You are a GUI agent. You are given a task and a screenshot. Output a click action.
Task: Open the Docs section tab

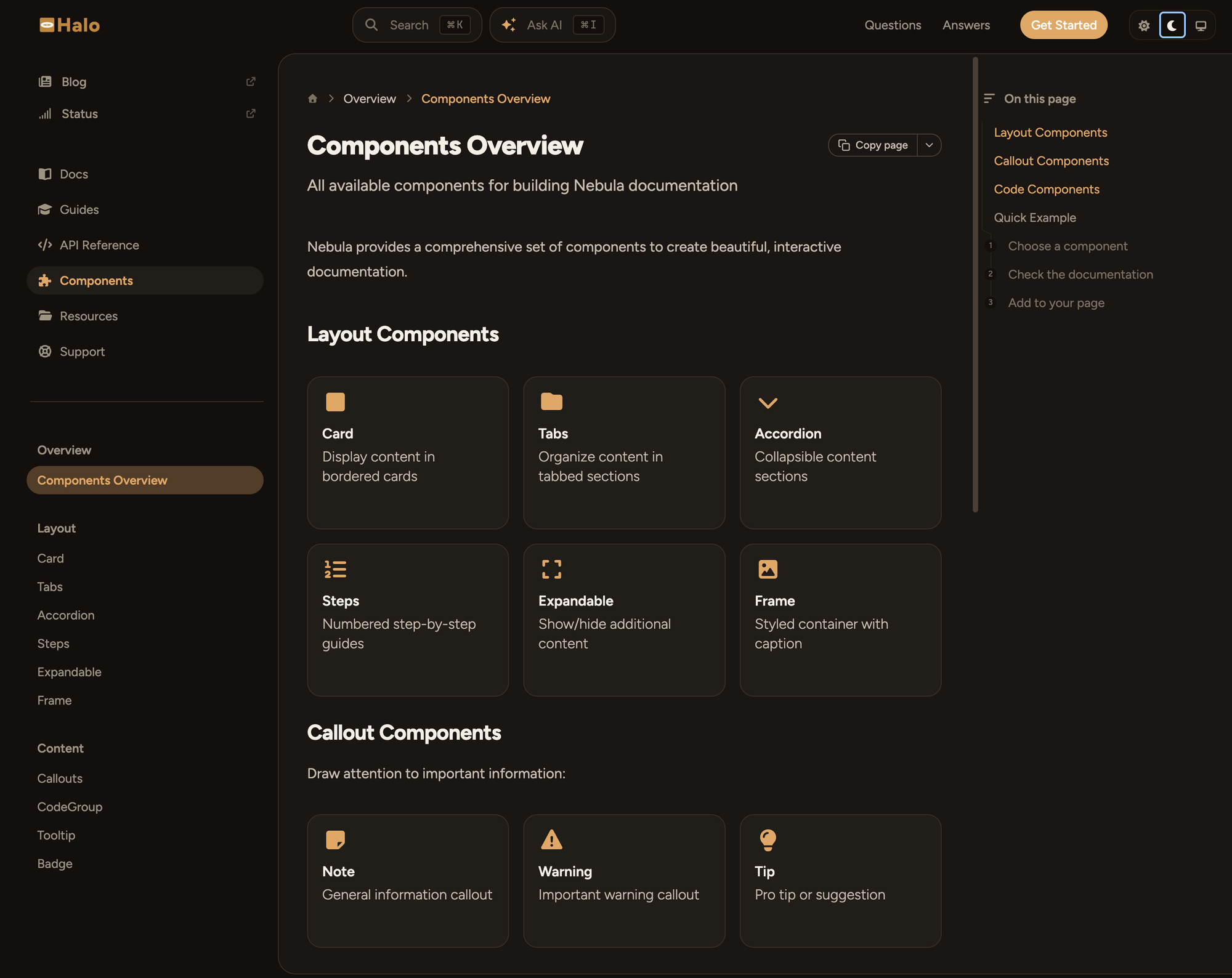pos(145,174)
